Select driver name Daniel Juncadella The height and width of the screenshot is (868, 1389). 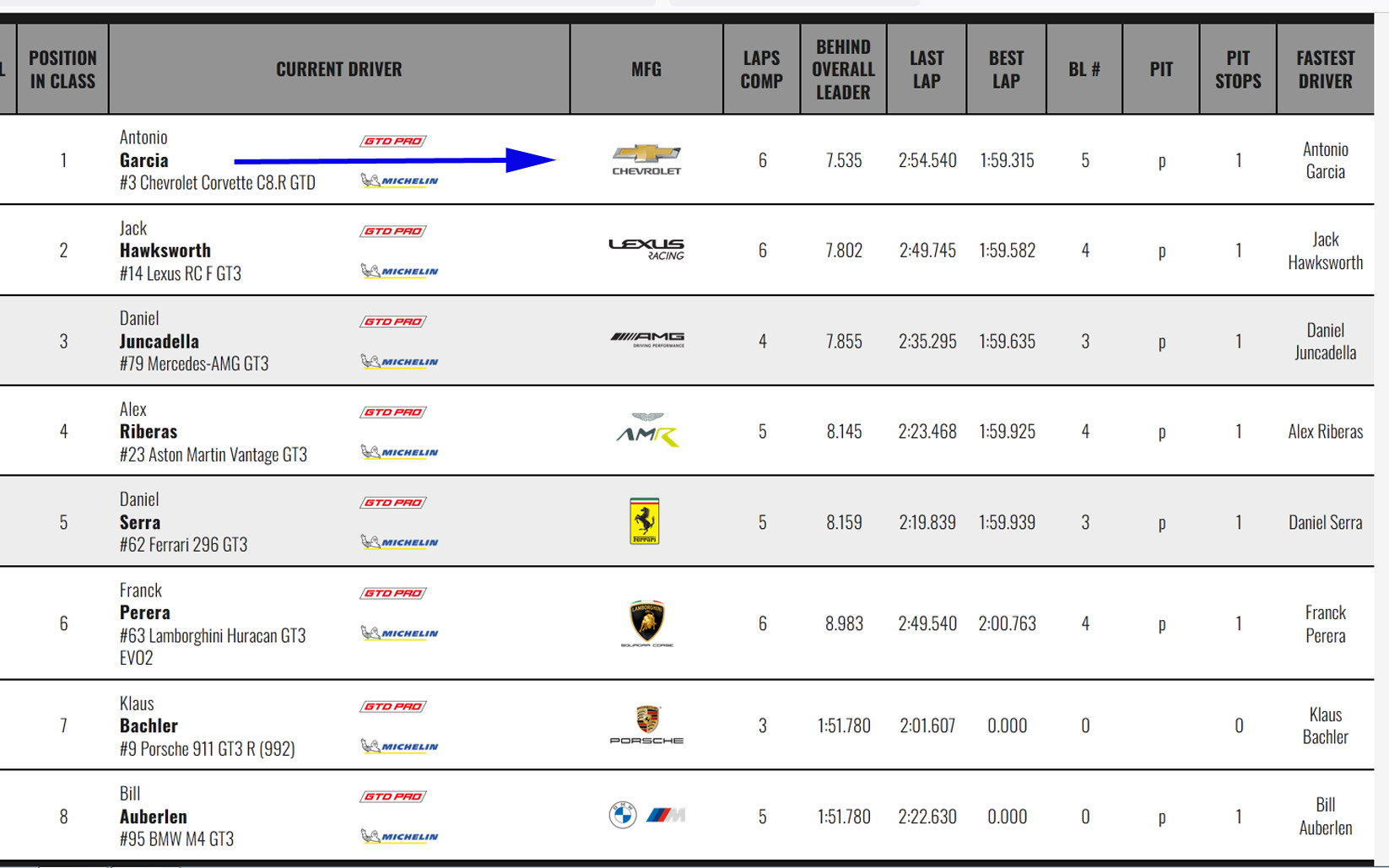click(159, 341)
